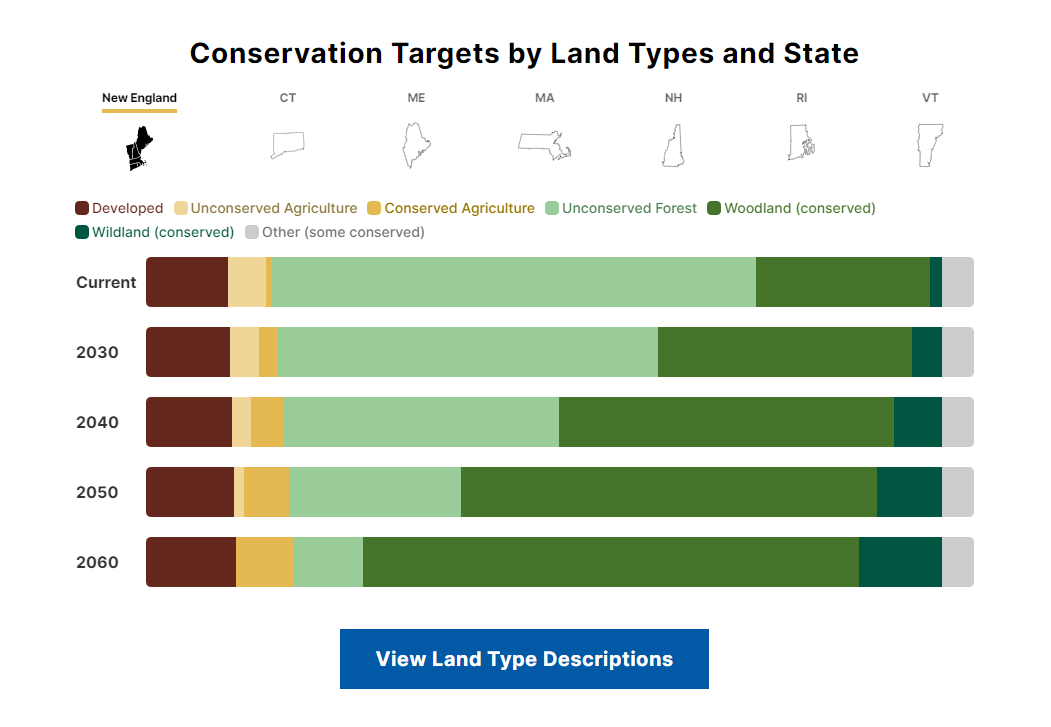Select the Maine state outline icon
The width and height of the screenshot is (1051, 727).
coord(416,146)
